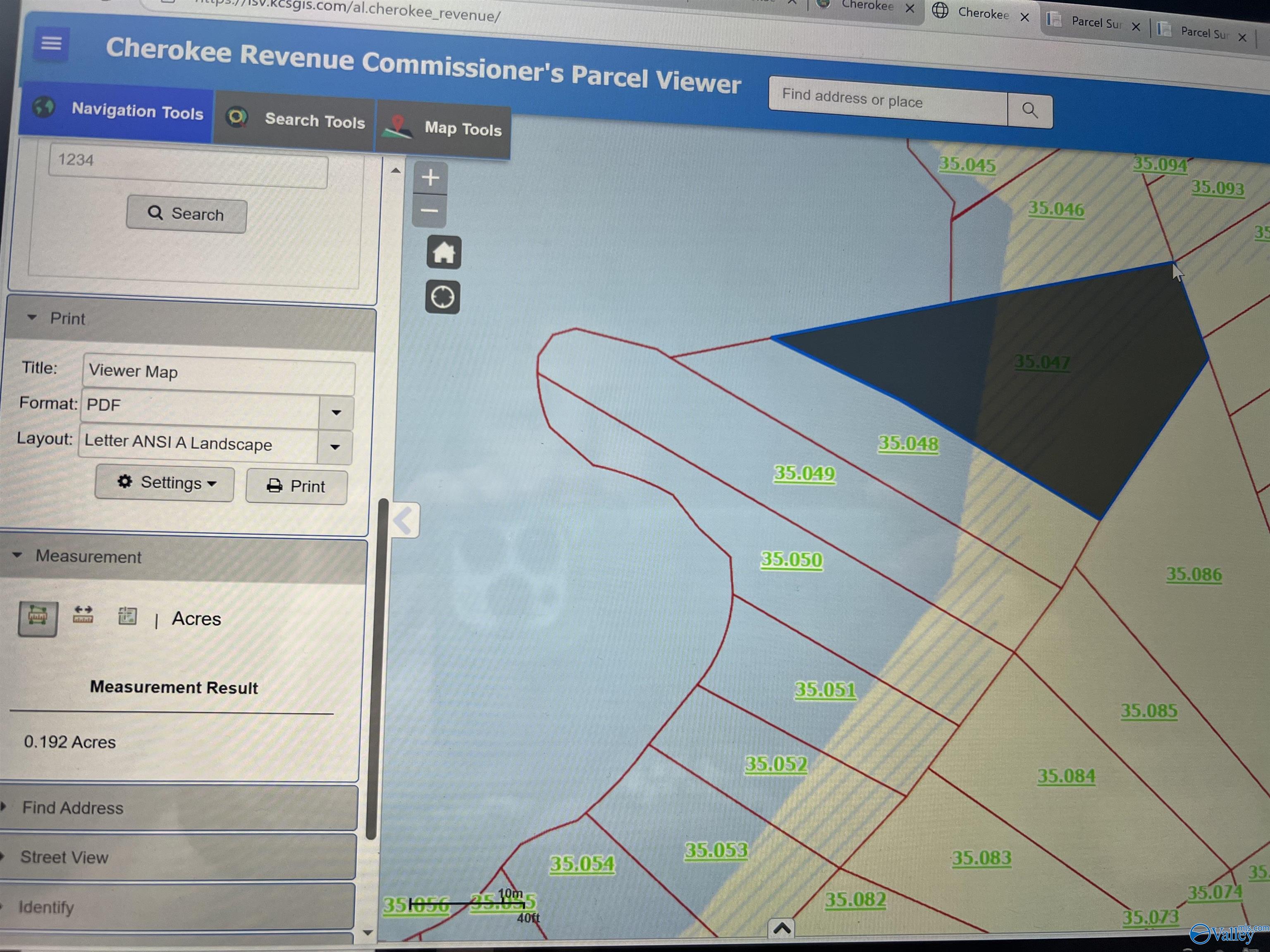This screenshot has width=1270, height=952.
Task: Click parcel label 35.082
Action: 855,900
